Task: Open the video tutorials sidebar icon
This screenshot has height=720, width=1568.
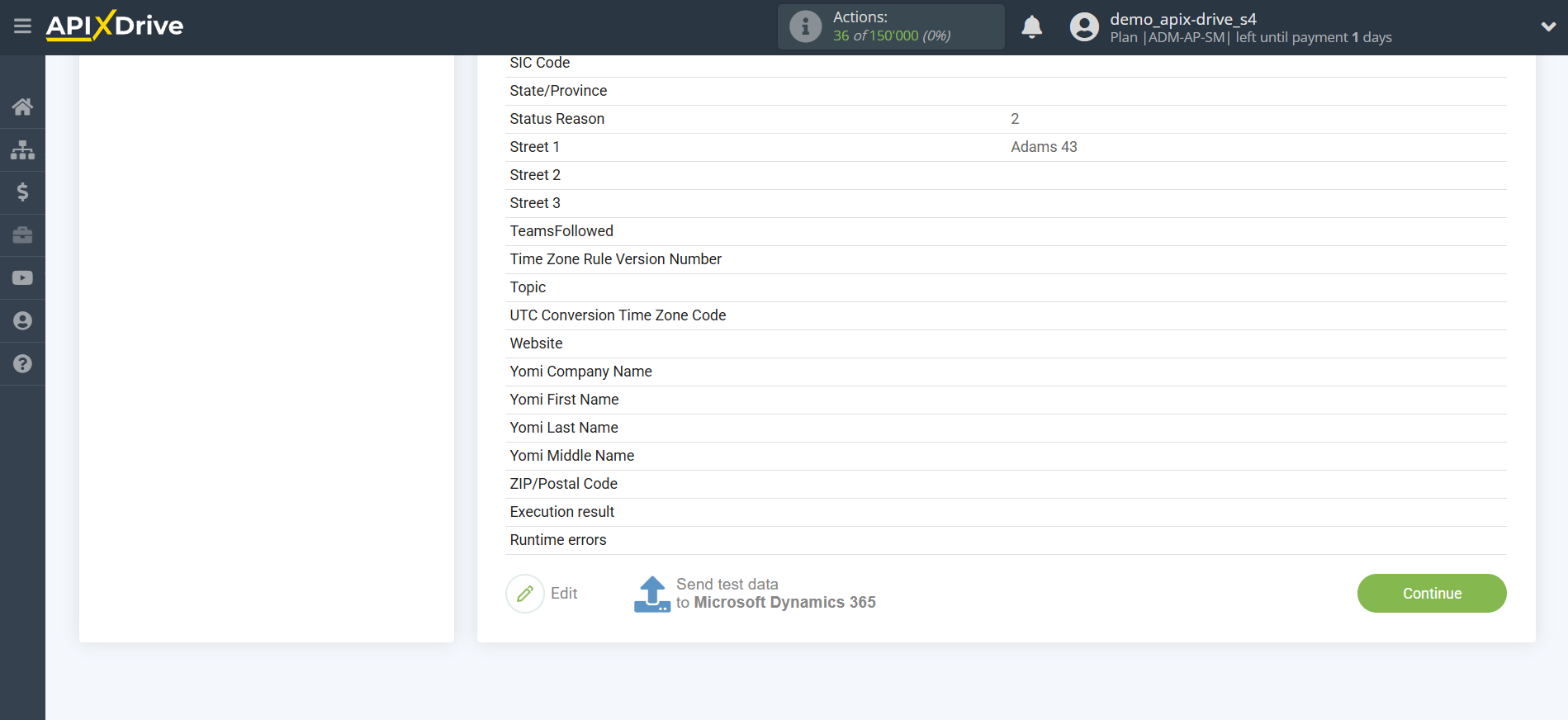Action: [22, 278]
